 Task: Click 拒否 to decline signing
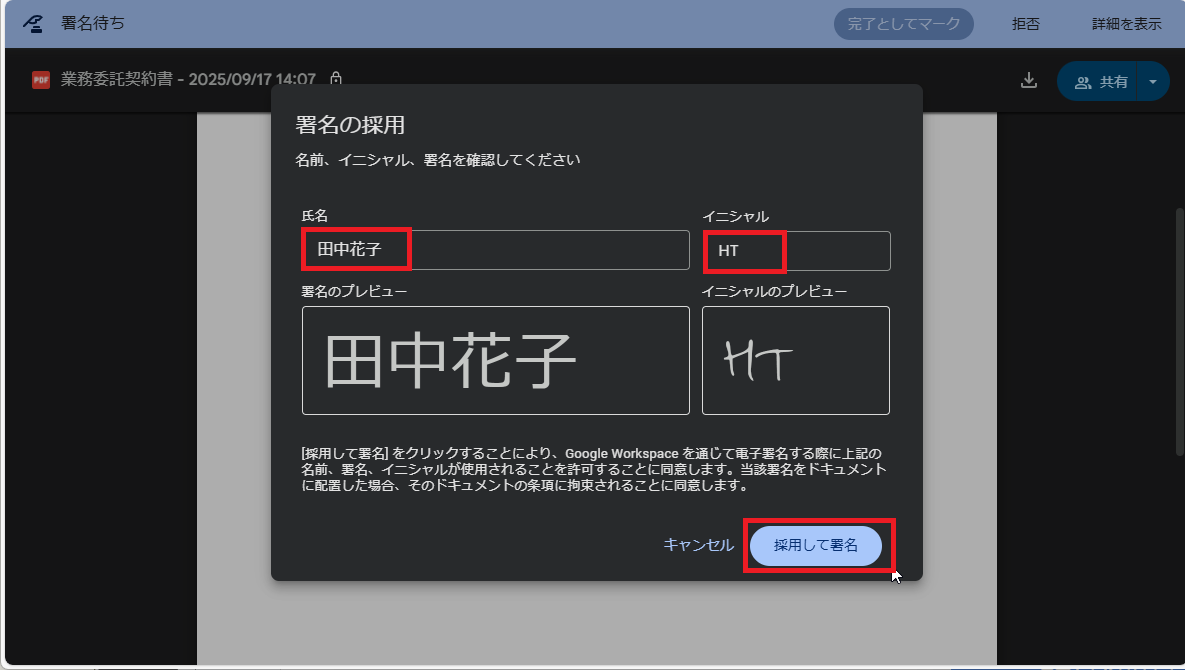1025,24
